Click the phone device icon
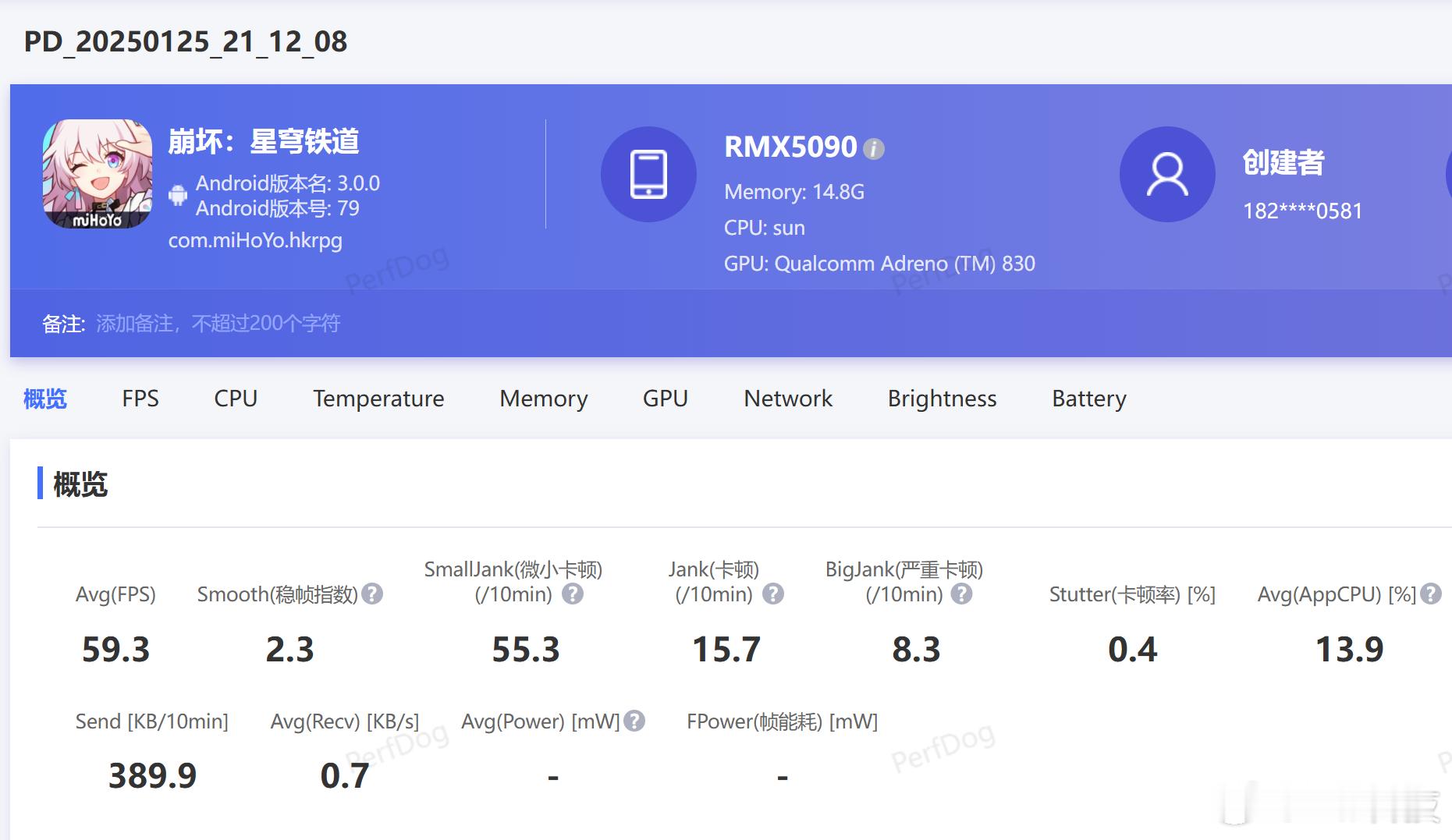 click(648, 174)
